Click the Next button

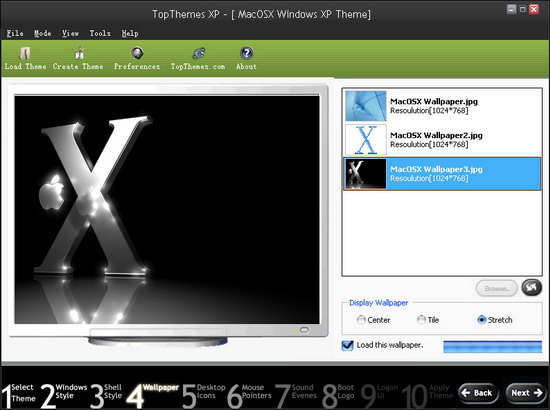coord(526,393)
